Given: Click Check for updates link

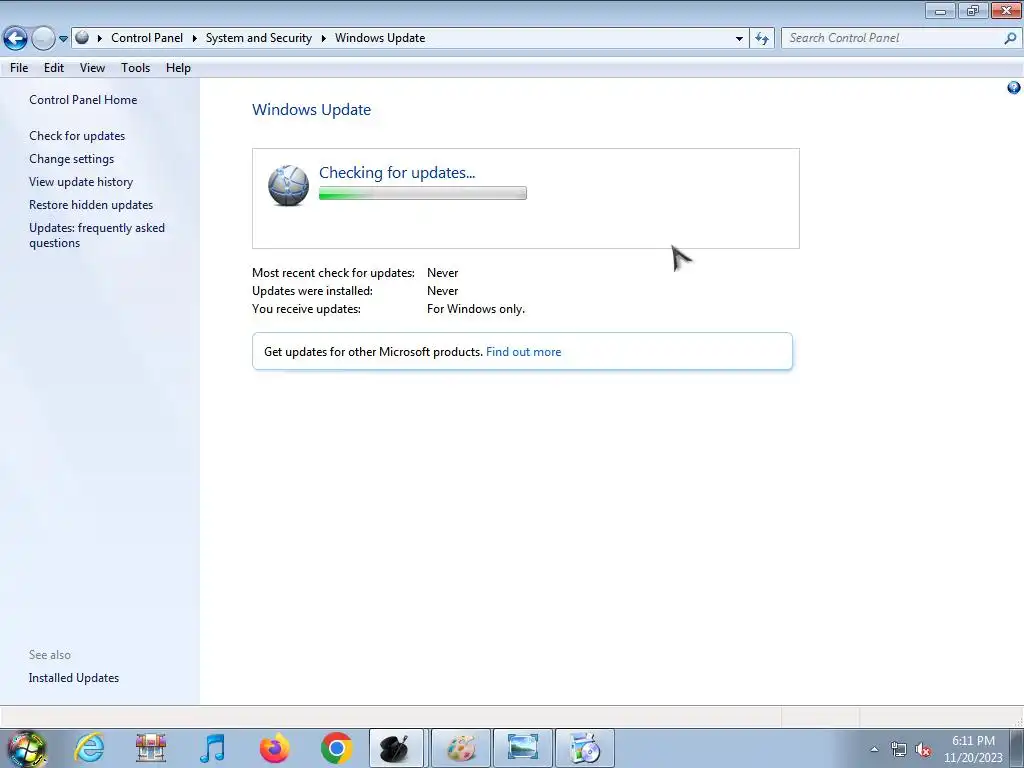Looking at the screenshot, I should point(77,136).
